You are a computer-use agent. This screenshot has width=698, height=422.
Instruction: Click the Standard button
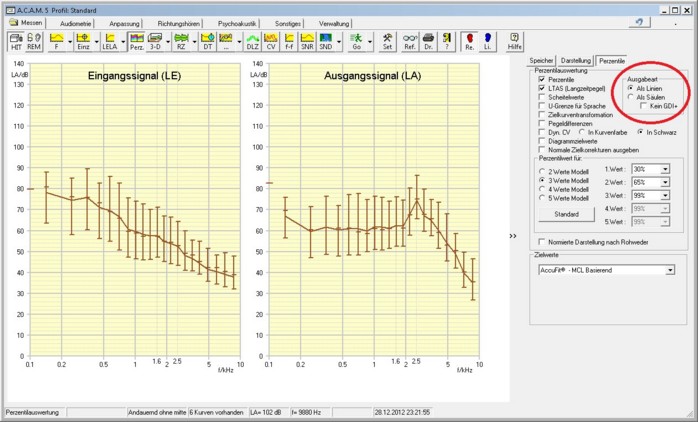tap(566, 215)
